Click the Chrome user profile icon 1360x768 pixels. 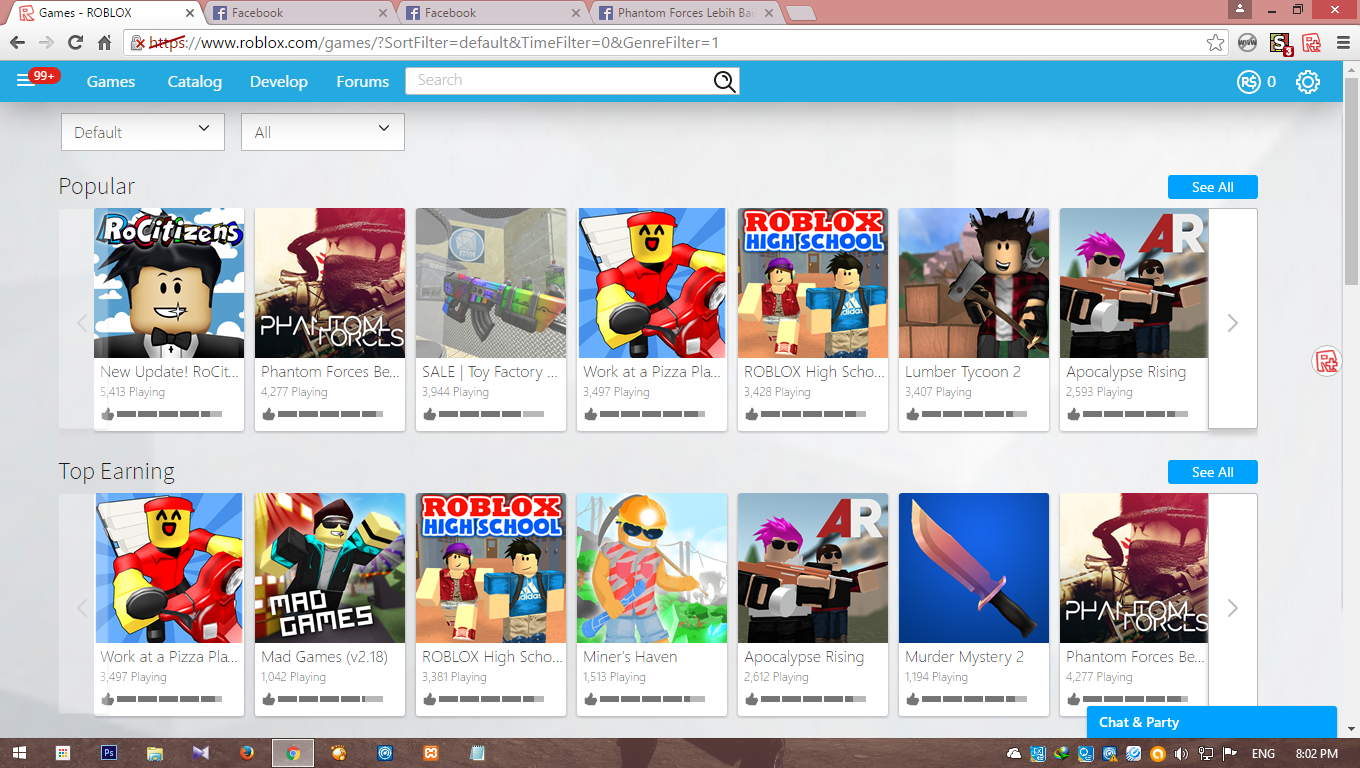tap(1241, 9)
